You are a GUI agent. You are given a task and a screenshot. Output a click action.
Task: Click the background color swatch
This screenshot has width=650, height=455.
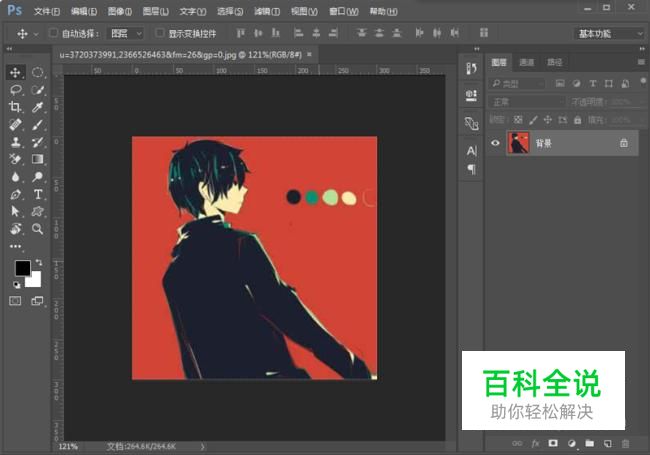(35, 282)
